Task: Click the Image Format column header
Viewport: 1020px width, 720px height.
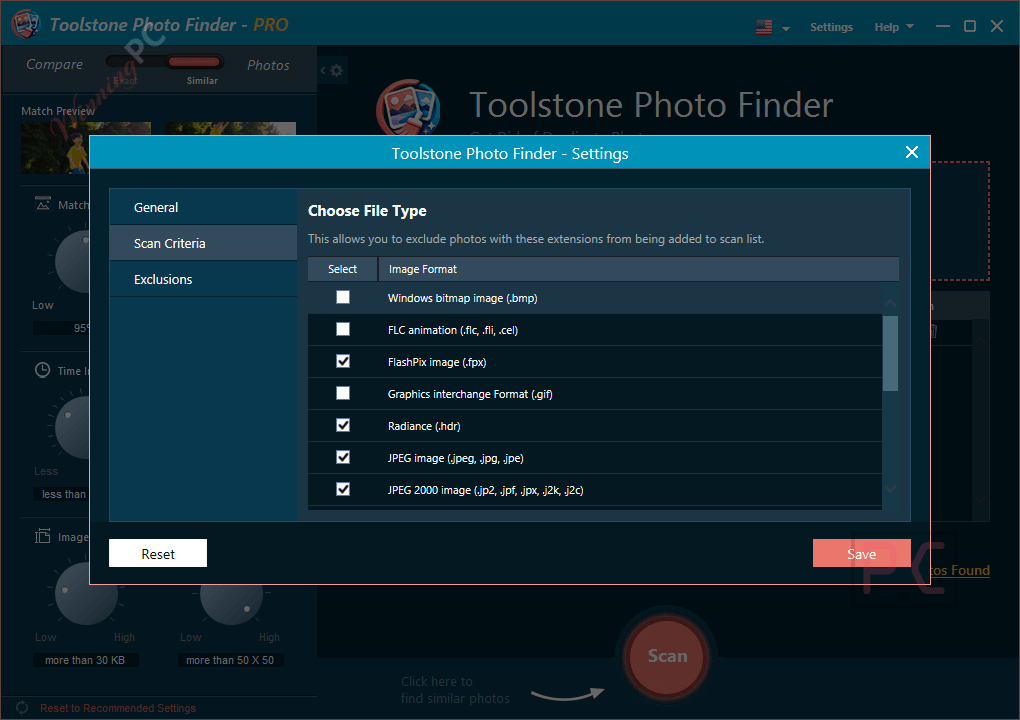Action: coord(639,269)
